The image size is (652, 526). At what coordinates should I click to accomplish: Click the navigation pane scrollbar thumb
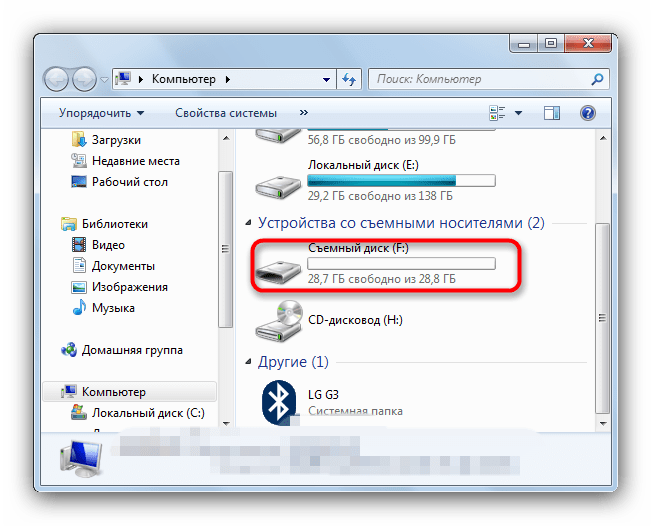[x=225, y=249]
